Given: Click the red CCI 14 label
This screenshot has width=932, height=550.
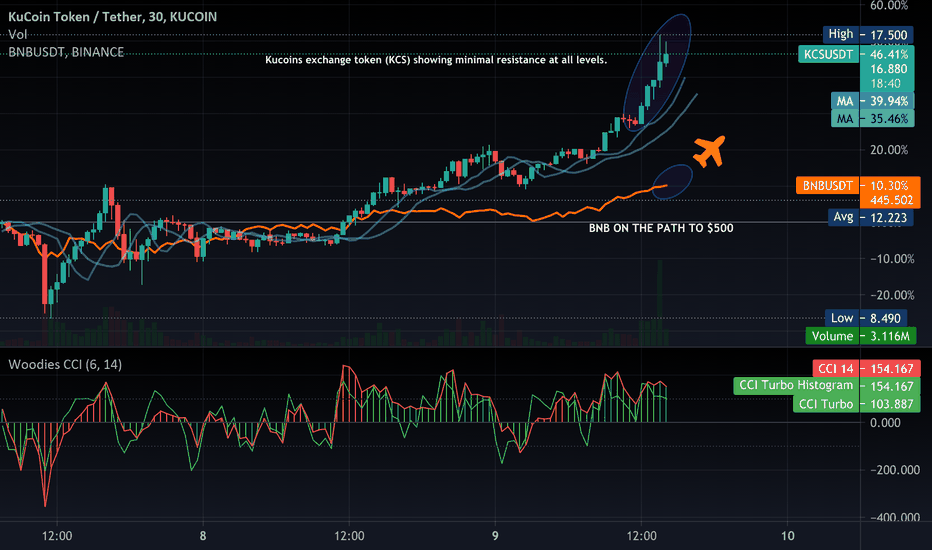Looking at the screenshot, I should (x=866, y=369).
